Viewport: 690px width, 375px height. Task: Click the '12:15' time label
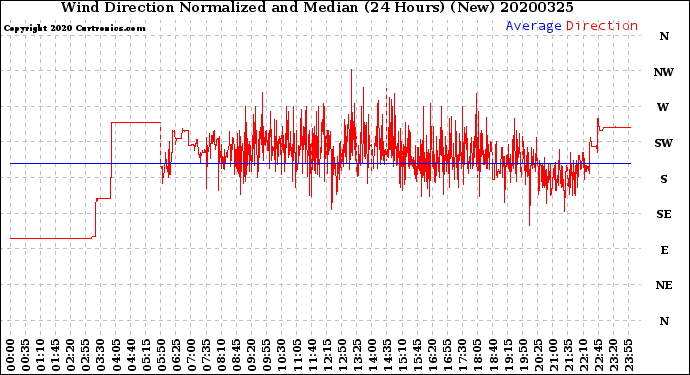coord(327,355)
